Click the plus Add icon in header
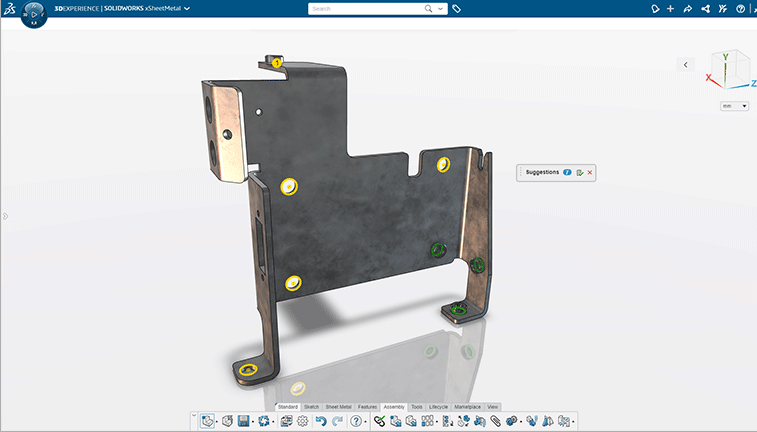 pyautogui.click(x=670, y=8)
